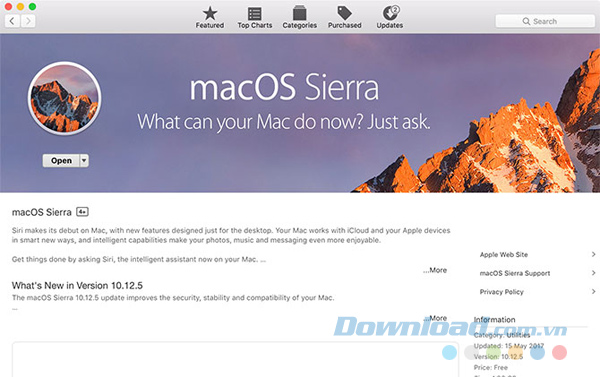
Task: Click the 4+ age rating badge
Action: click(82, 212)
